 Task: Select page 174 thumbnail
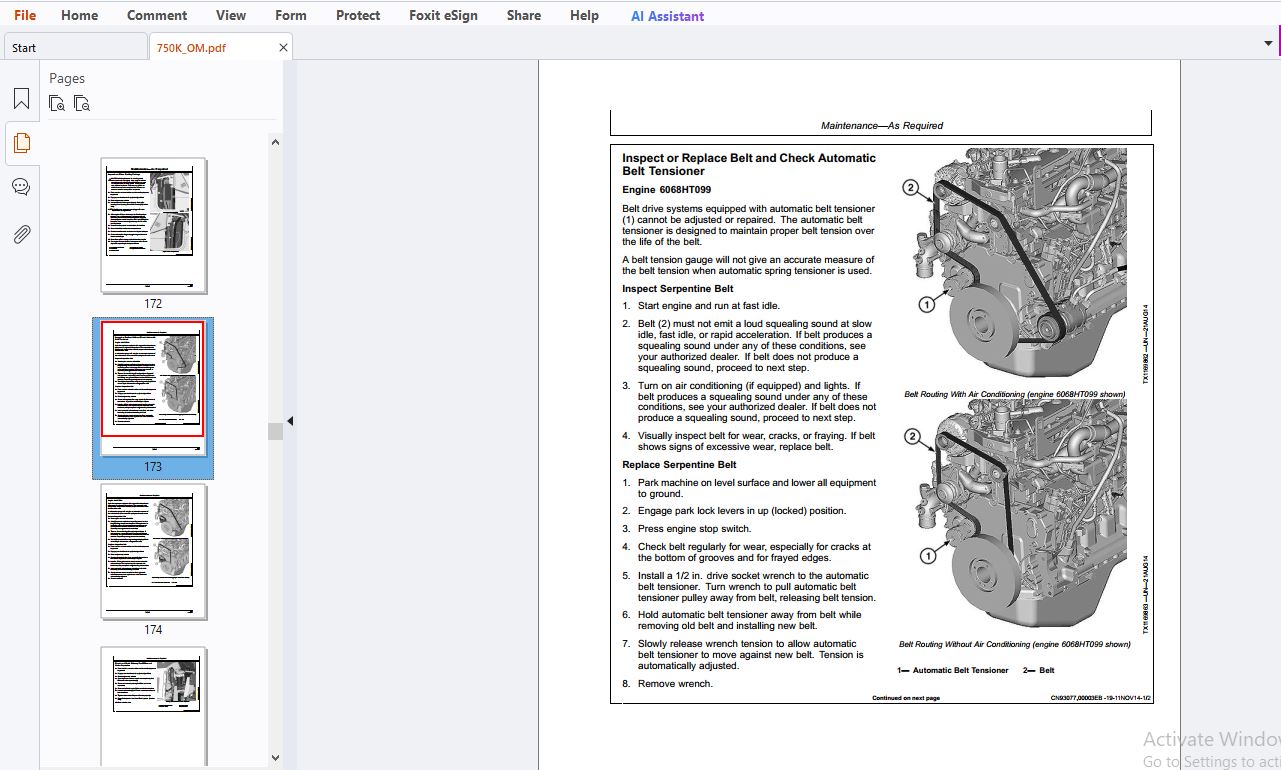(x=154, y=552)
